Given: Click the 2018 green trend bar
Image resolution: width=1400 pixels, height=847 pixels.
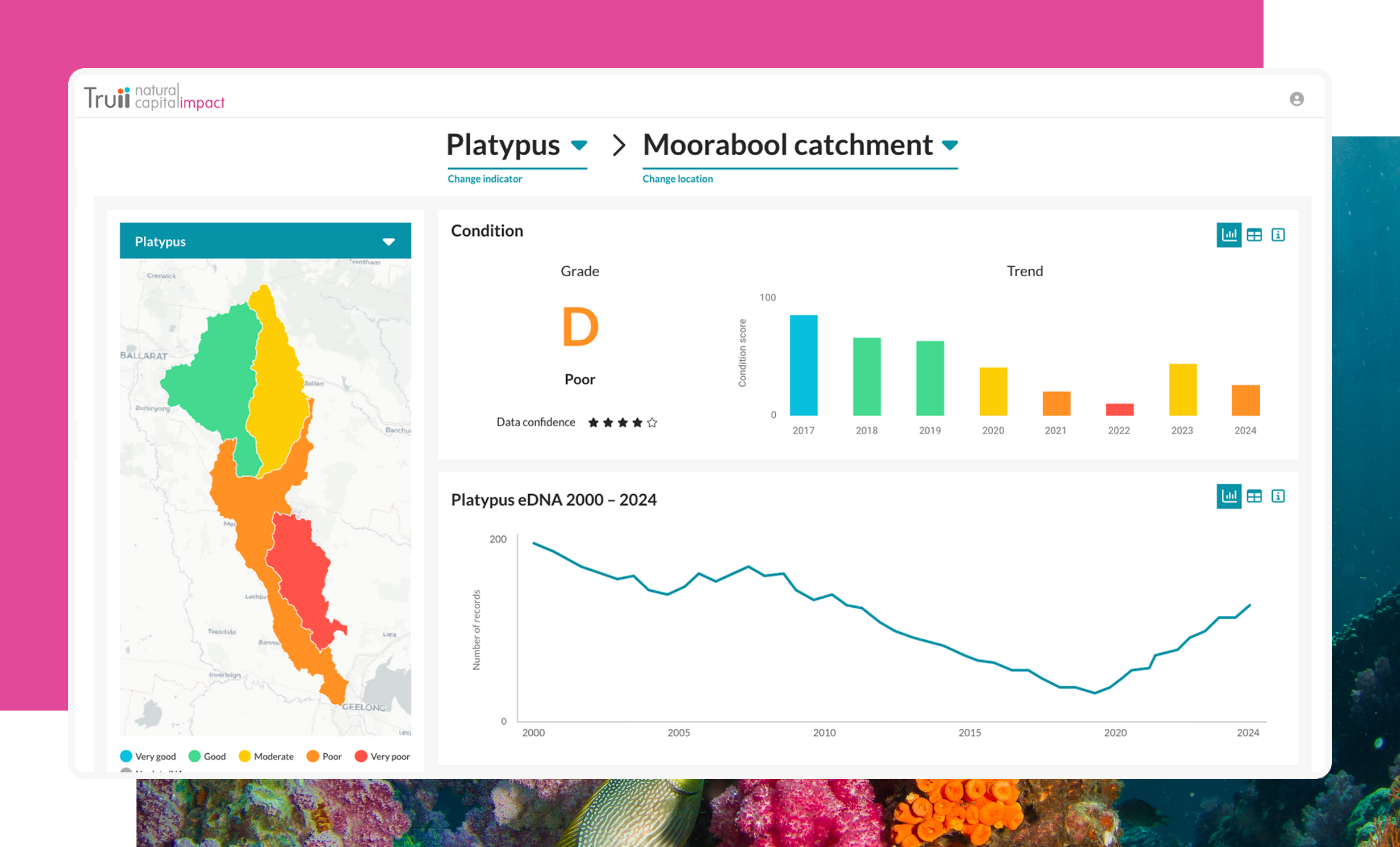Looking at the screenshot, I should [867, 376].
